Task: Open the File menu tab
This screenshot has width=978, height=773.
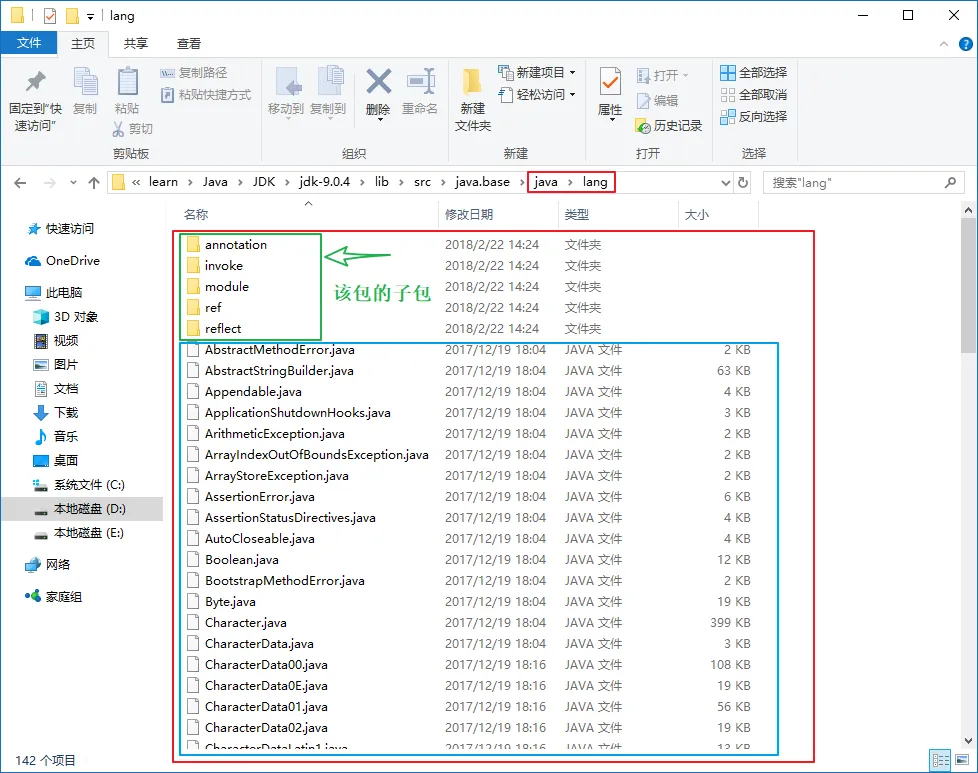Action: 29,44
